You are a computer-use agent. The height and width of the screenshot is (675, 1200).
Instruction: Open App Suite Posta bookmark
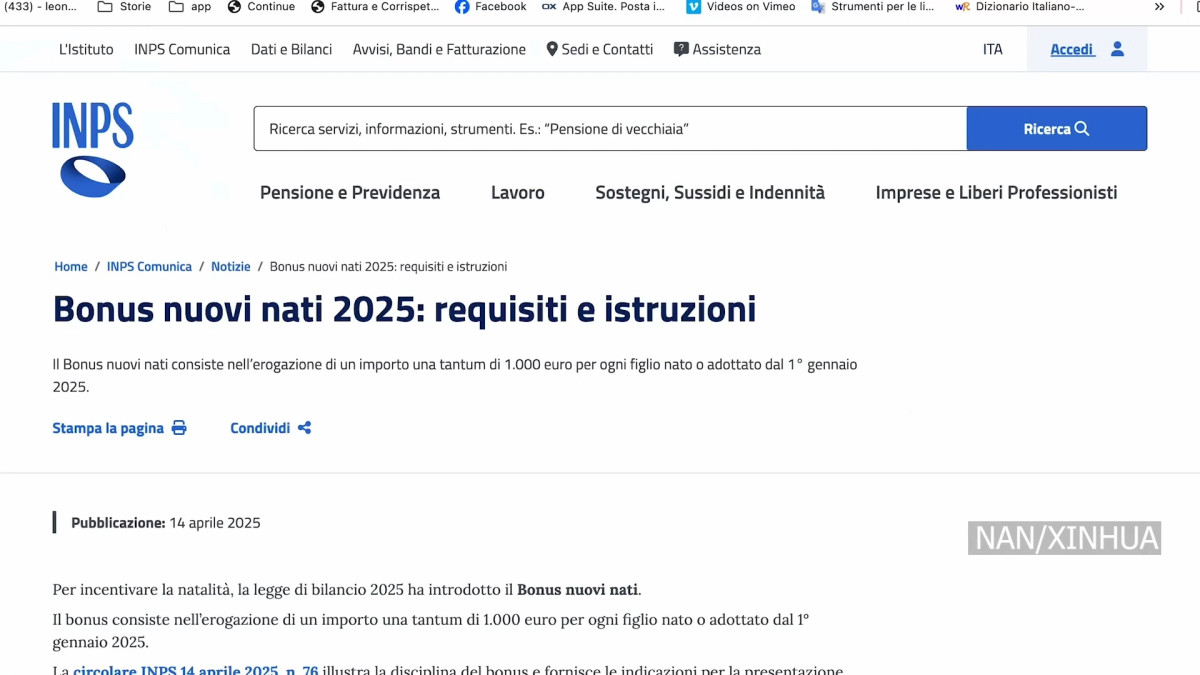pos(603,6)
